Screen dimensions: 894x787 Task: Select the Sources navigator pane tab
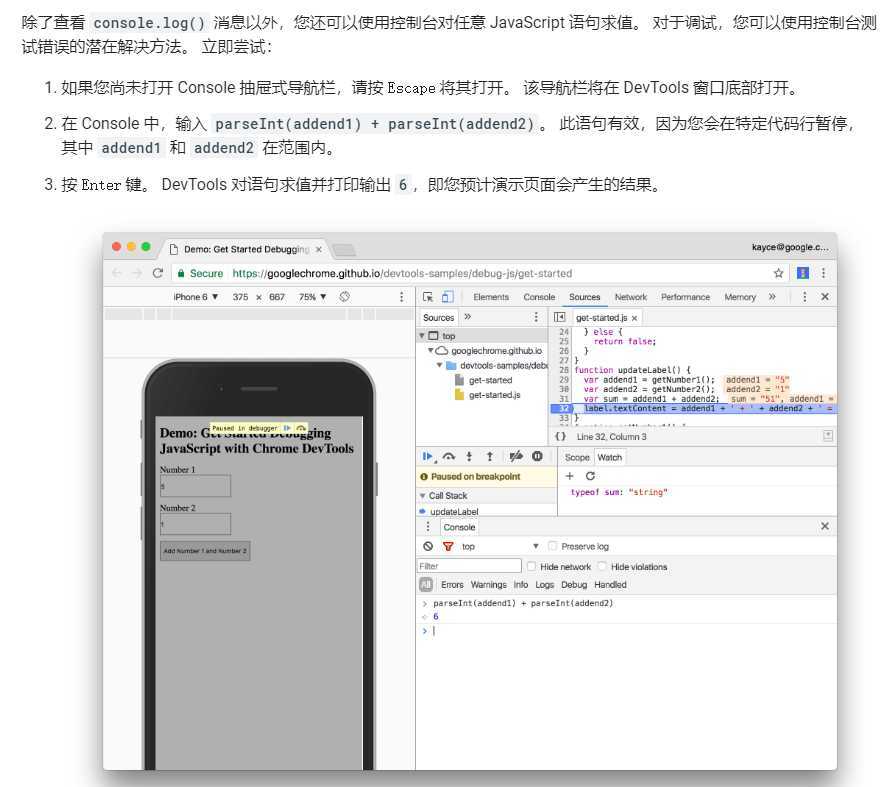[x=438, y=318]
